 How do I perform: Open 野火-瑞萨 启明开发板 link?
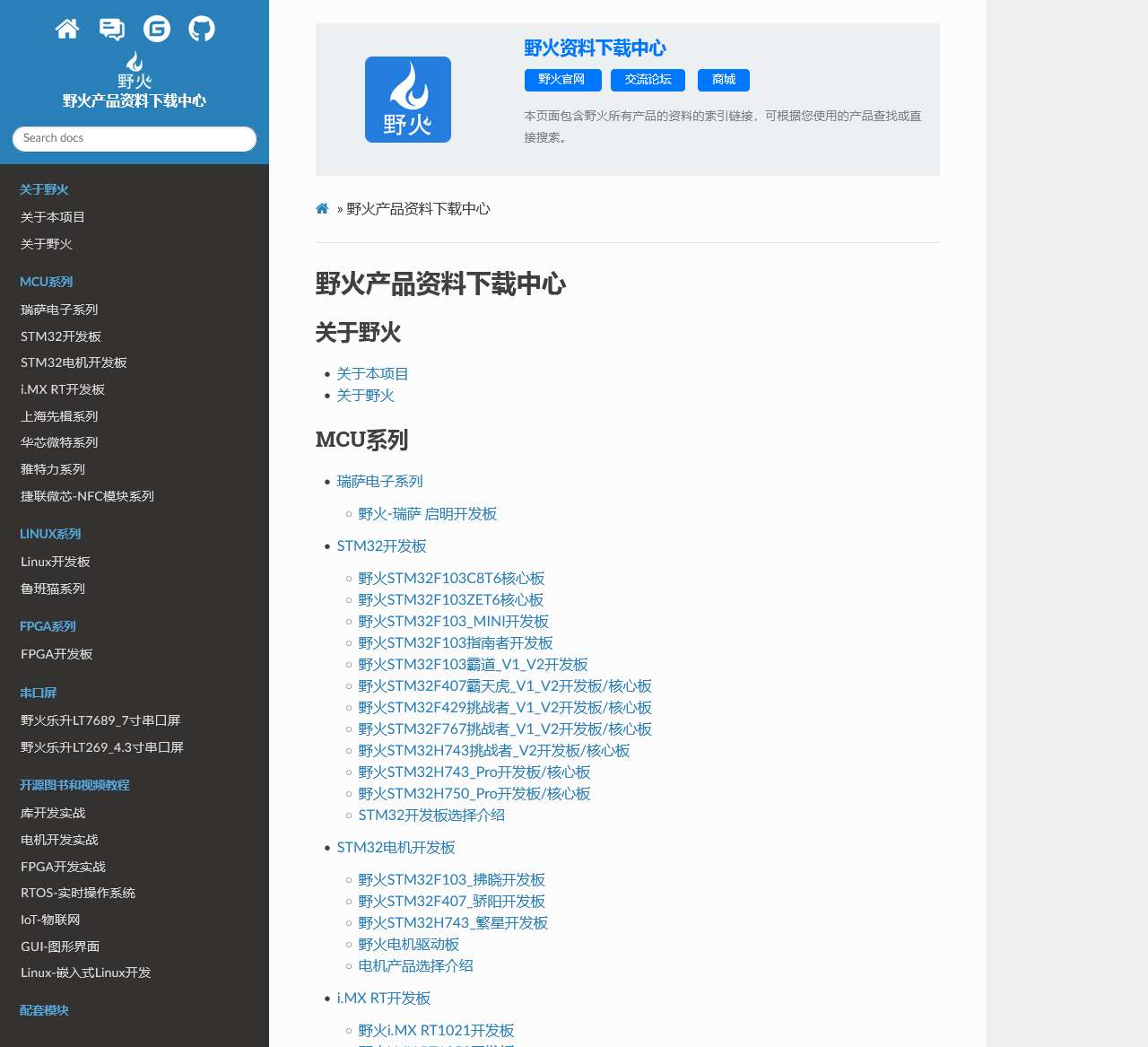pos(427,514)
